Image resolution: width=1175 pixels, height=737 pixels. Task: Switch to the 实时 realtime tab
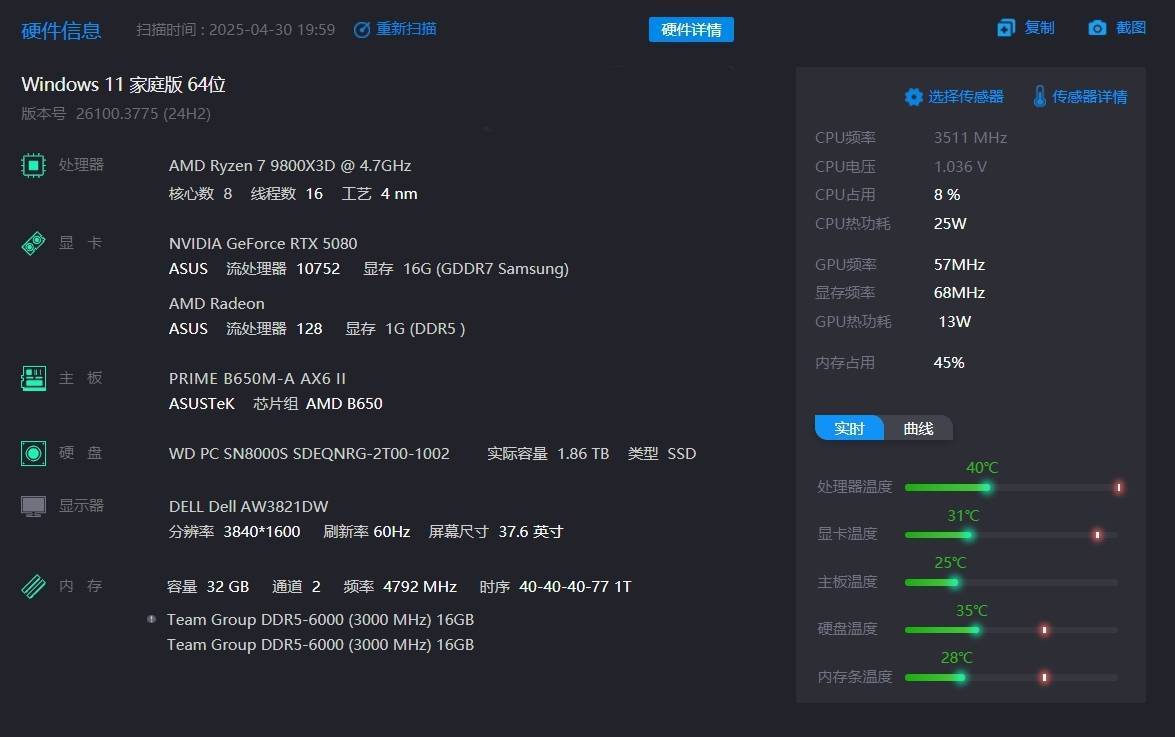coord(849,428)
